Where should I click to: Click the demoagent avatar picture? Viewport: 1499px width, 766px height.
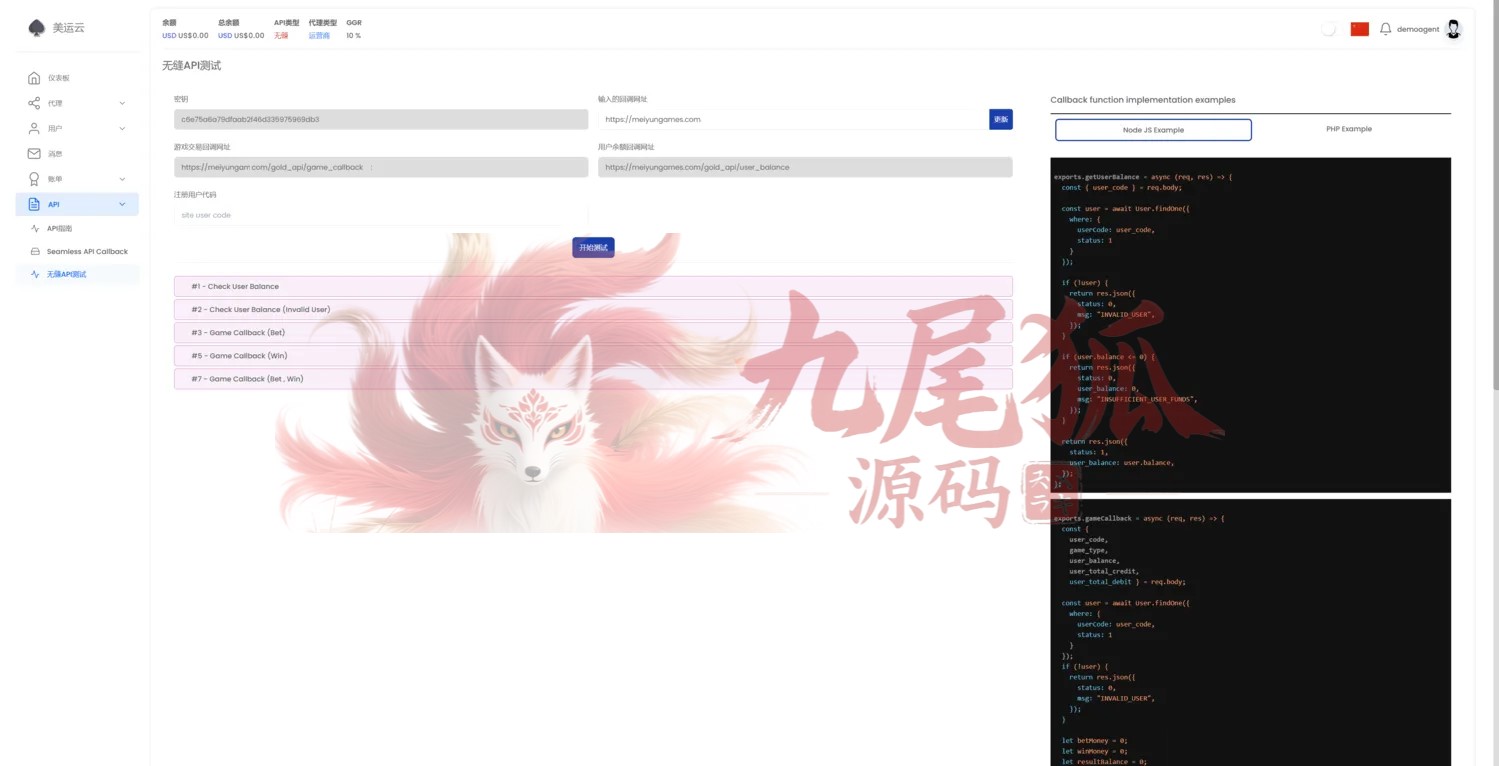click(x=1453, y=29)
